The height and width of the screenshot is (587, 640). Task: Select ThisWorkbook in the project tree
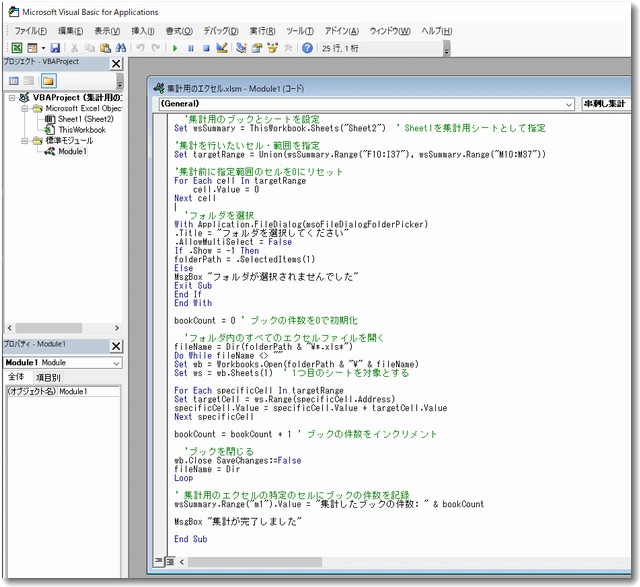coord(81,130)
